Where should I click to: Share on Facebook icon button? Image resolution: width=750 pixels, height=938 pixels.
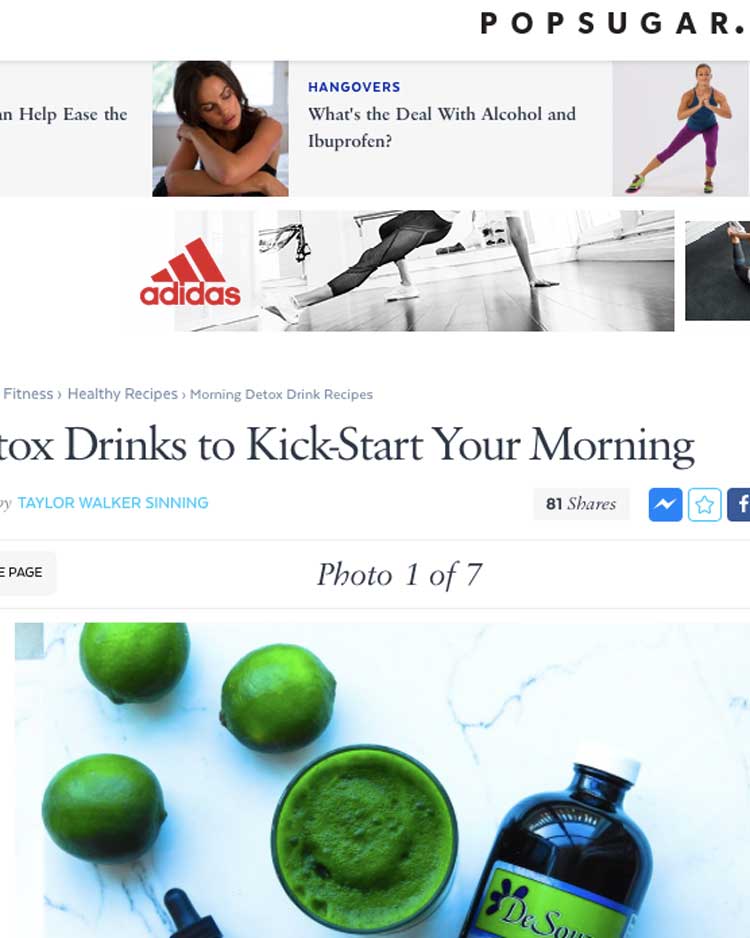739,504
